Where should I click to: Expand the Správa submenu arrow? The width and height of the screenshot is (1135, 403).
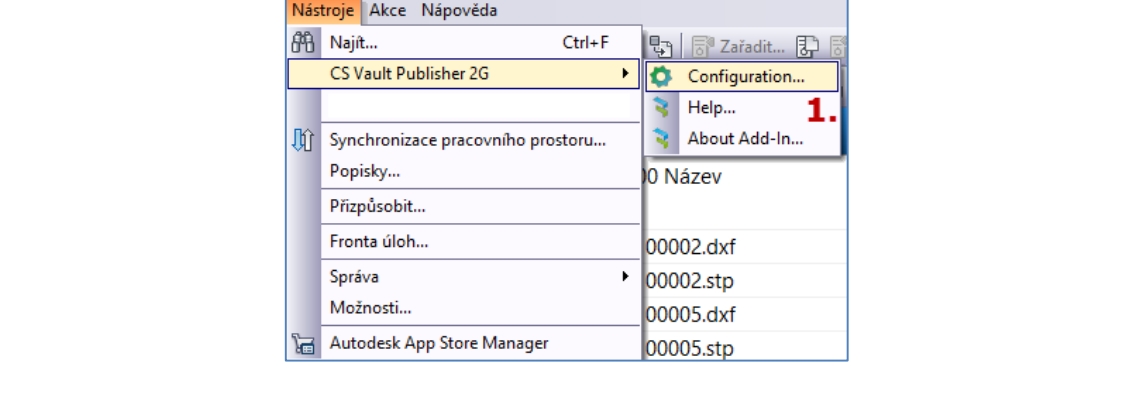coord(626,276)
